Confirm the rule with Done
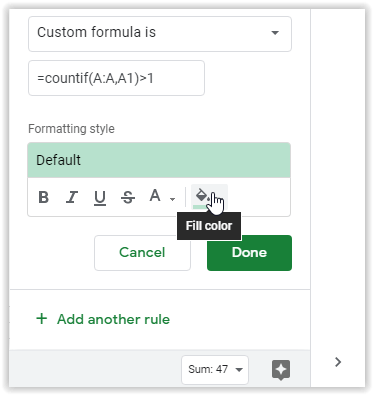373x395 pixels. (x=249, y=253)
